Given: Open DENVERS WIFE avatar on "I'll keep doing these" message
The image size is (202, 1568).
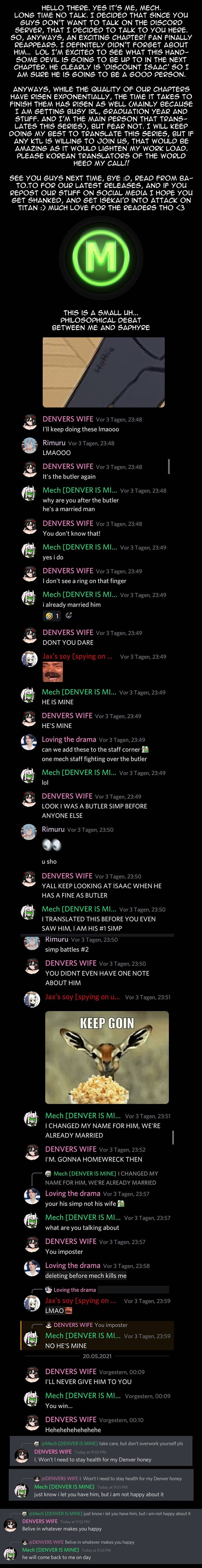Looking at the screenshot, I should click(x=29, y=423).
